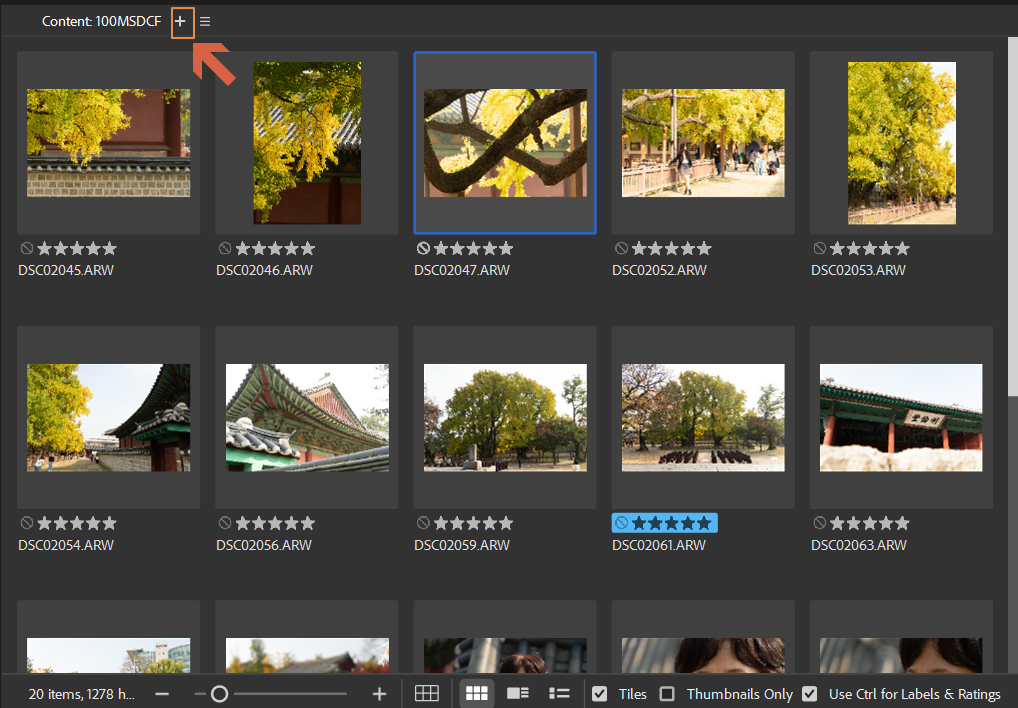1018x708 pixels.
Task: Select the DSC02061.ARW thumbnail
Action: pos(703,417)
